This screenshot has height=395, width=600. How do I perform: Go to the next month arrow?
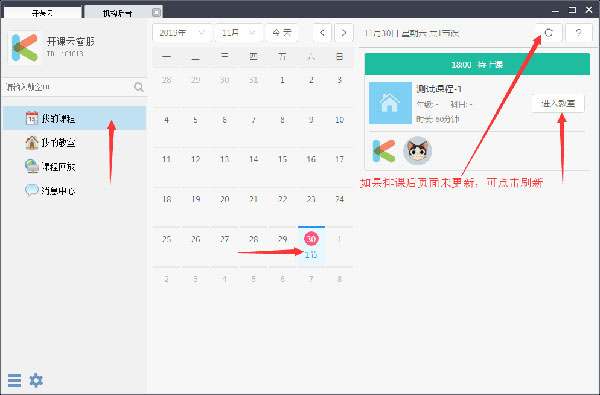[344, 33]
